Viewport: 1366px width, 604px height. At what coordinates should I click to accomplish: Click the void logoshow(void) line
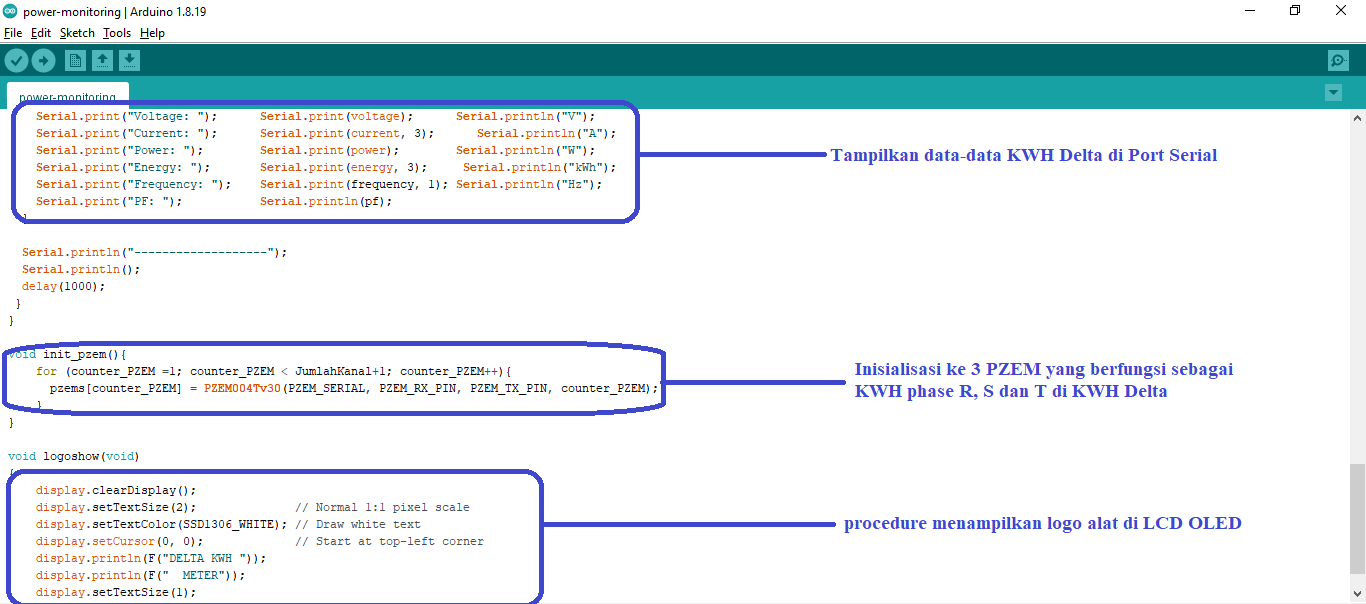tap(74, 456)
